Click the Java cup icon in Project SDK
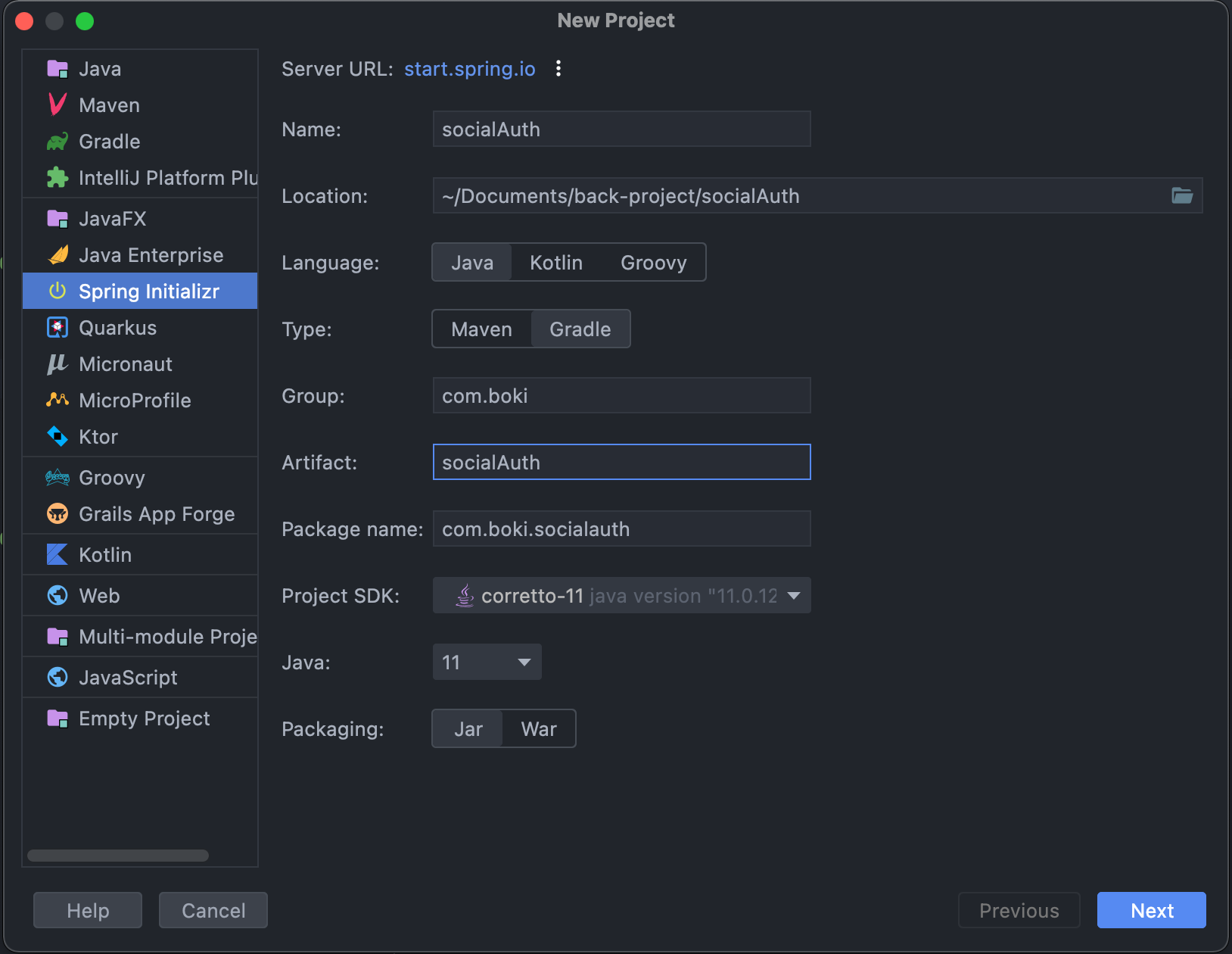The height and width of the screenshot is (954, 1232). [465, 596]
